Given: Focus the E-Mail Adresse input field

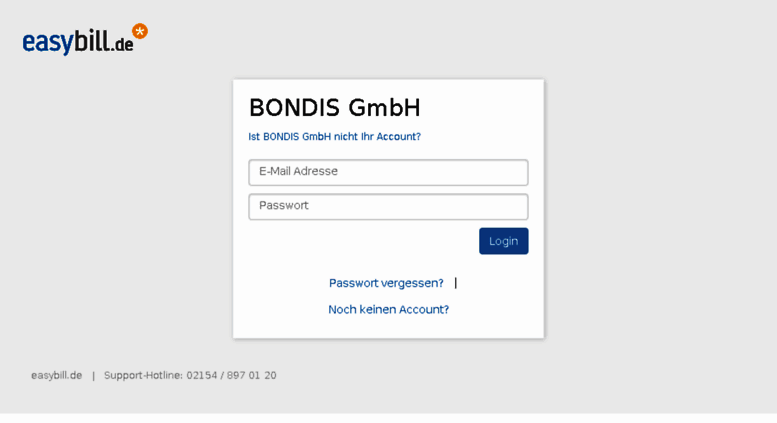Looking at the screenshot, I should click(388, 172).
